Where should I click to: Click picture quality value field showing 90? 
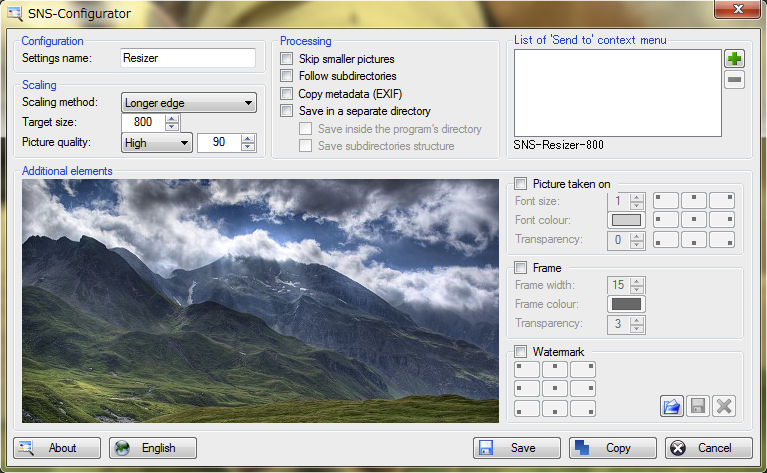pyautogui.click(x=220, y=142)
